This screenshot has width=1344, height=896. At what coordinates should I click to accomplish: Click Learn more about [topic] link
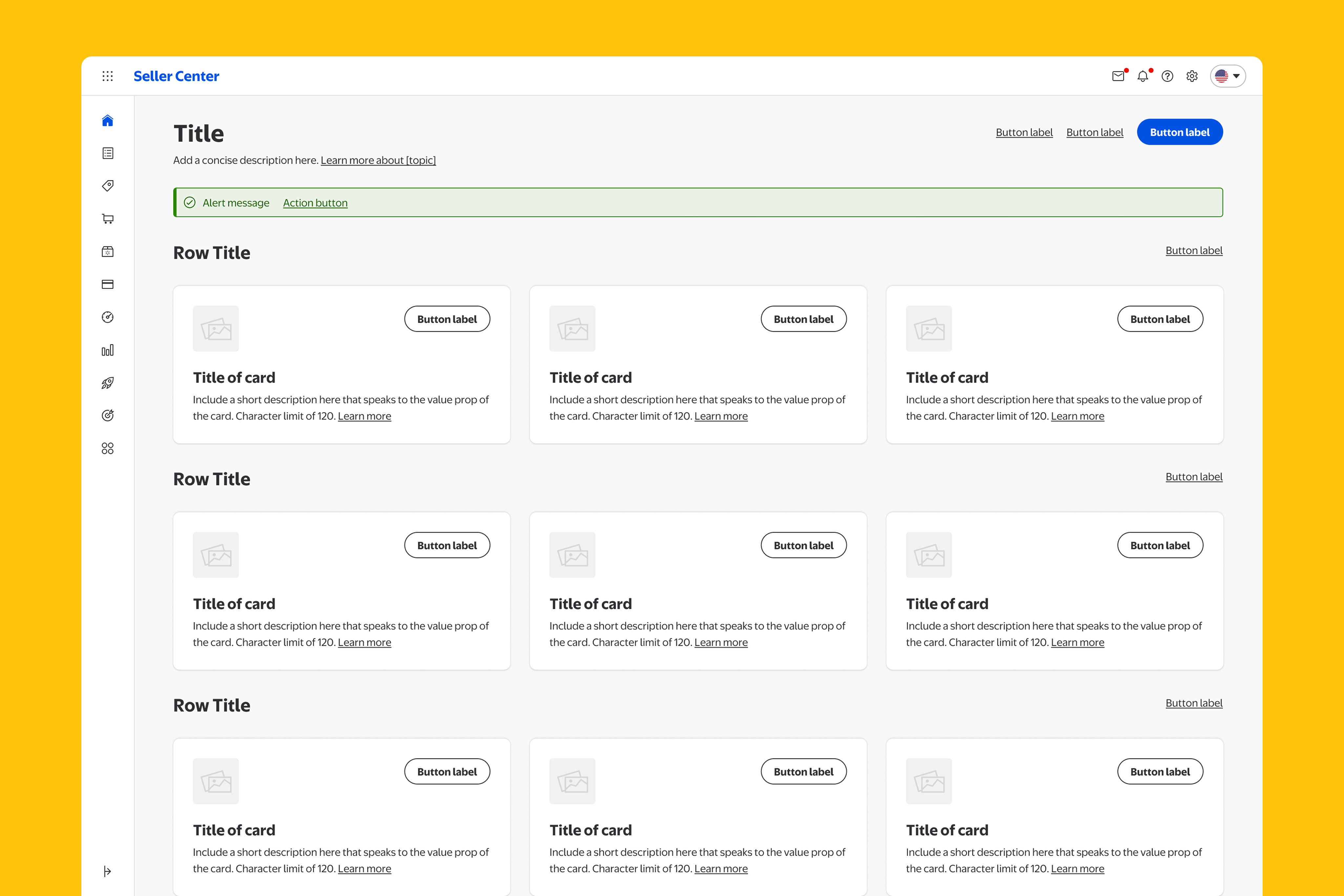pyautogui.click(x=378, y=161)
